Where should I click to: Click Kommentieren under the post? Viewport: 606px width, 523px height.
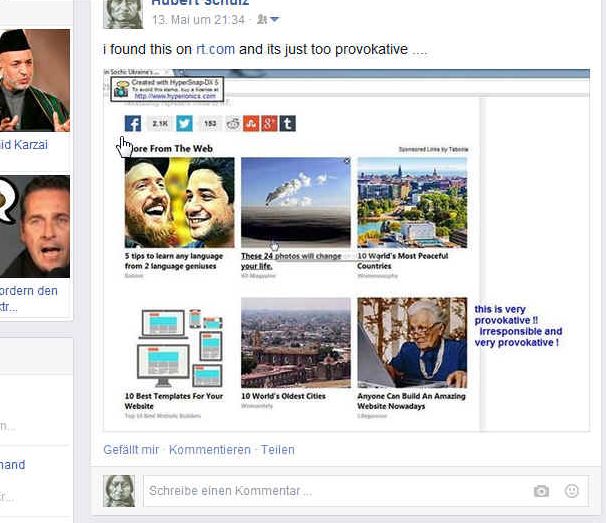click(210, 450)
